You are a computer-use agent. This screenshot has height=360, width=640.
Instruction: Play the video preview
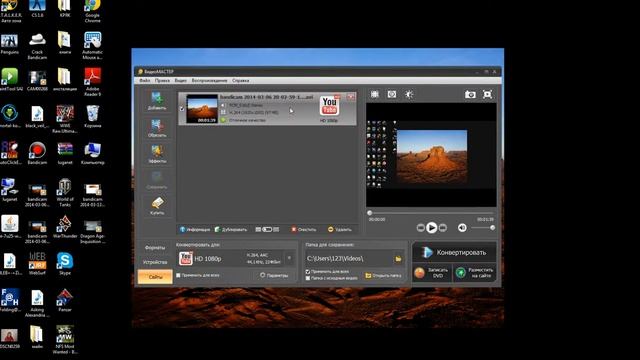coord(431,228)
